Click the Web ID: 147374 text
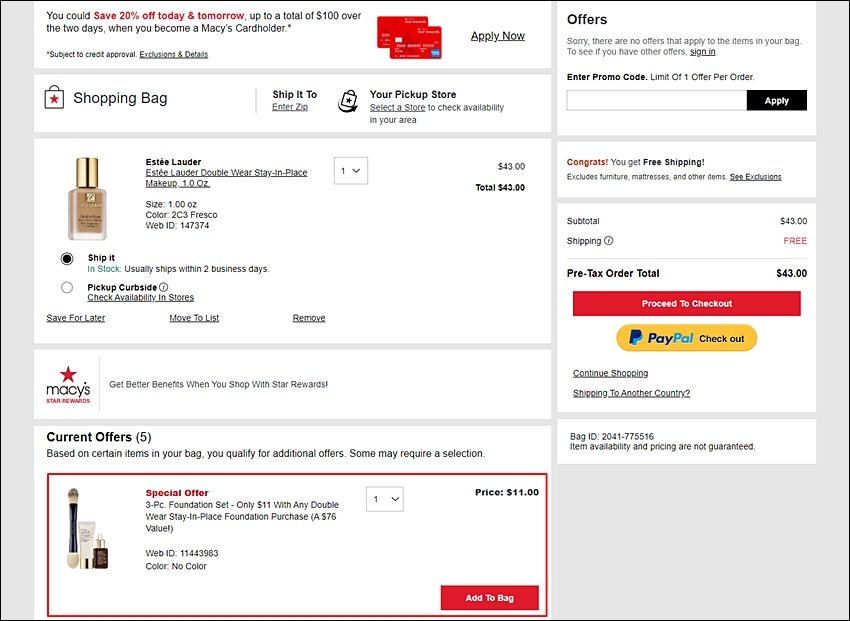Screen dimensions: 850x621 [177, 225]
